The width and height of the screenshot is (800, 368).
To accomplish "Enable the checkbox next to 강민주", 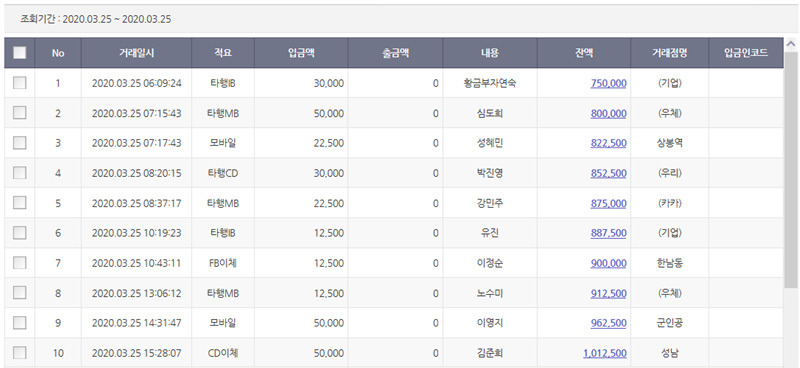I will pyautogui.click(x=19, y=203).
